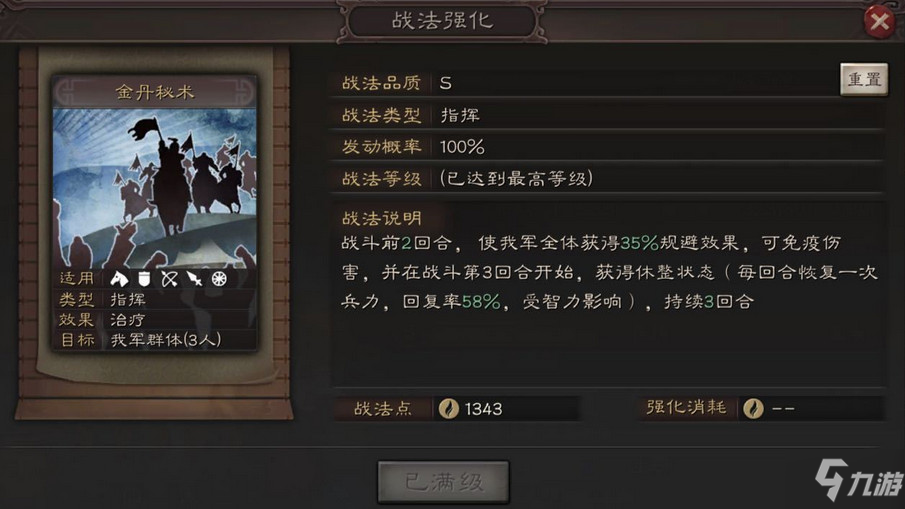Viewport: 905px width, 509px height.
Task: Click the 战法点 feather coin icon
Action: coord(448,409)
